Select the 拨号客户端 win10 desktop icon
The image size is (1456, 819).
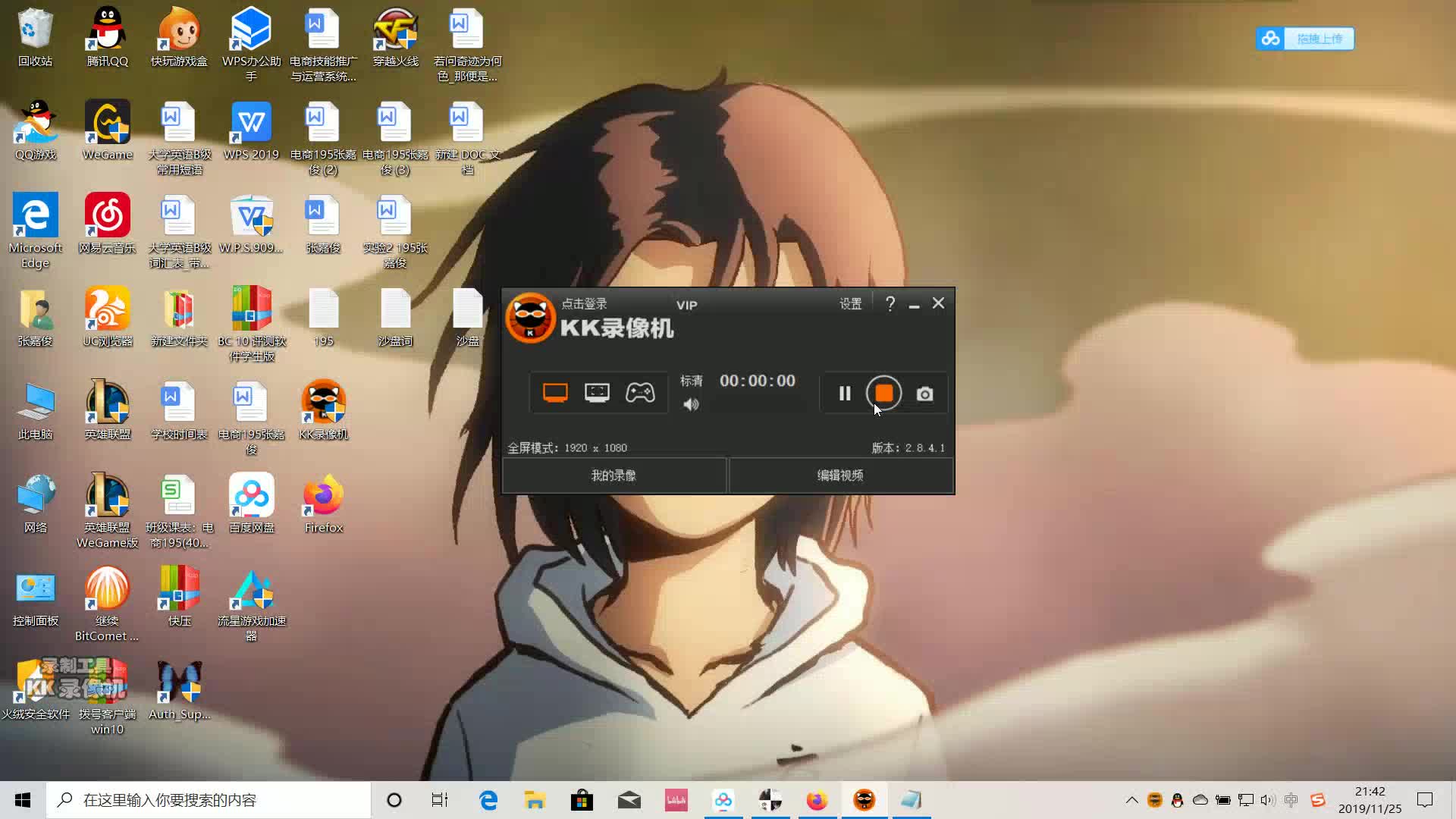pyautogui.click(x=108, y=698)
